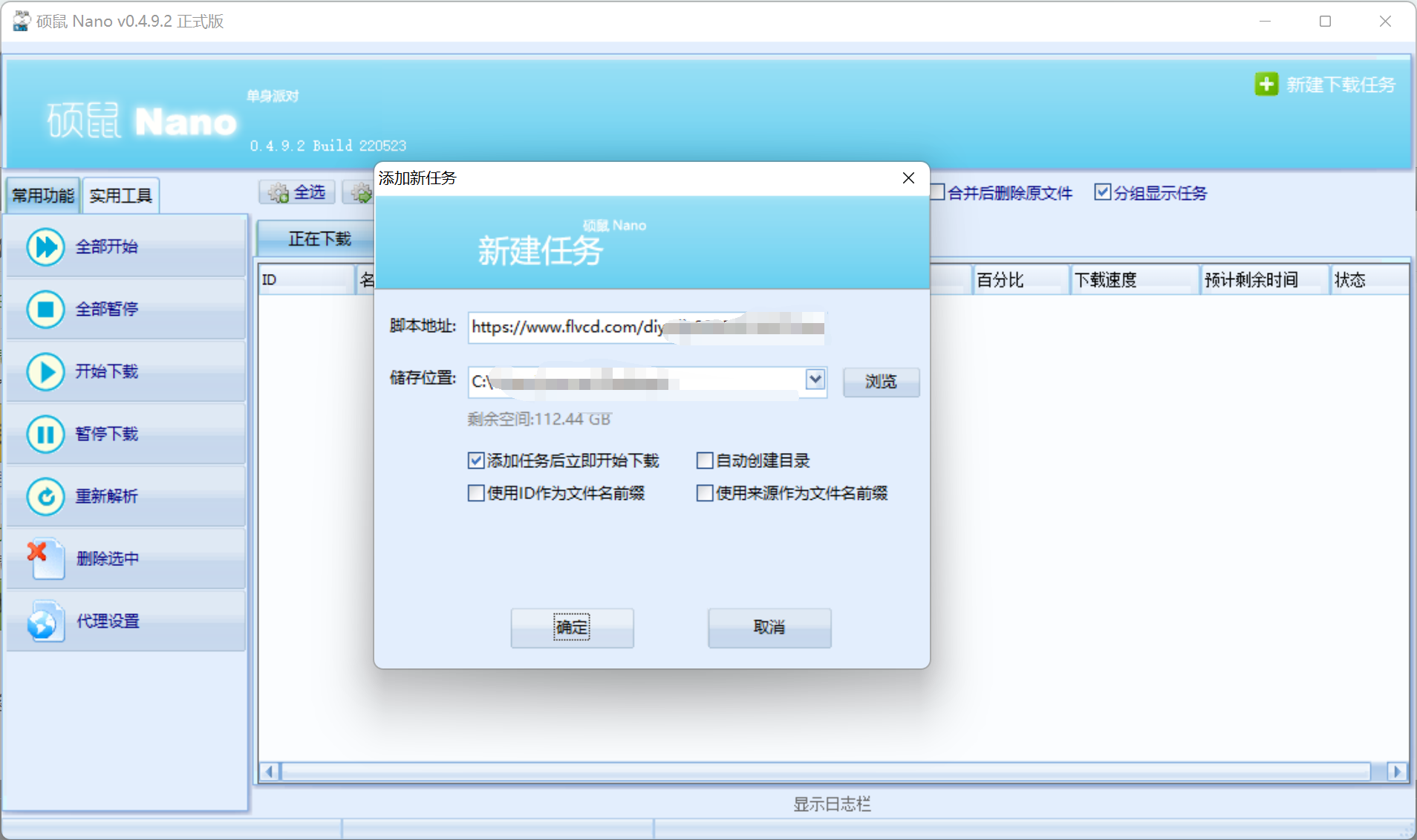1417x840 pixels.
Task: Click 代理设置 label in sidebar
Action: 108,621
